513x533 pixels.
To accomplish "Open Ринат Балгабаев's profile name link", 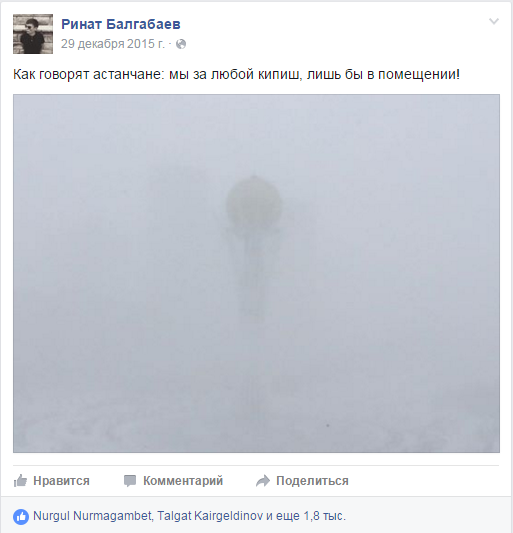I will point(121,24).
